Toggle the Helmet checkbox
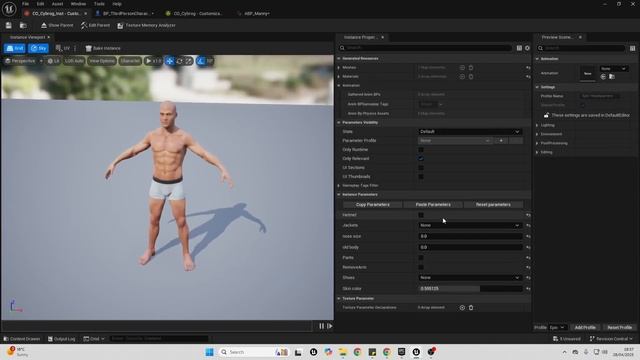 pos(421,215)
